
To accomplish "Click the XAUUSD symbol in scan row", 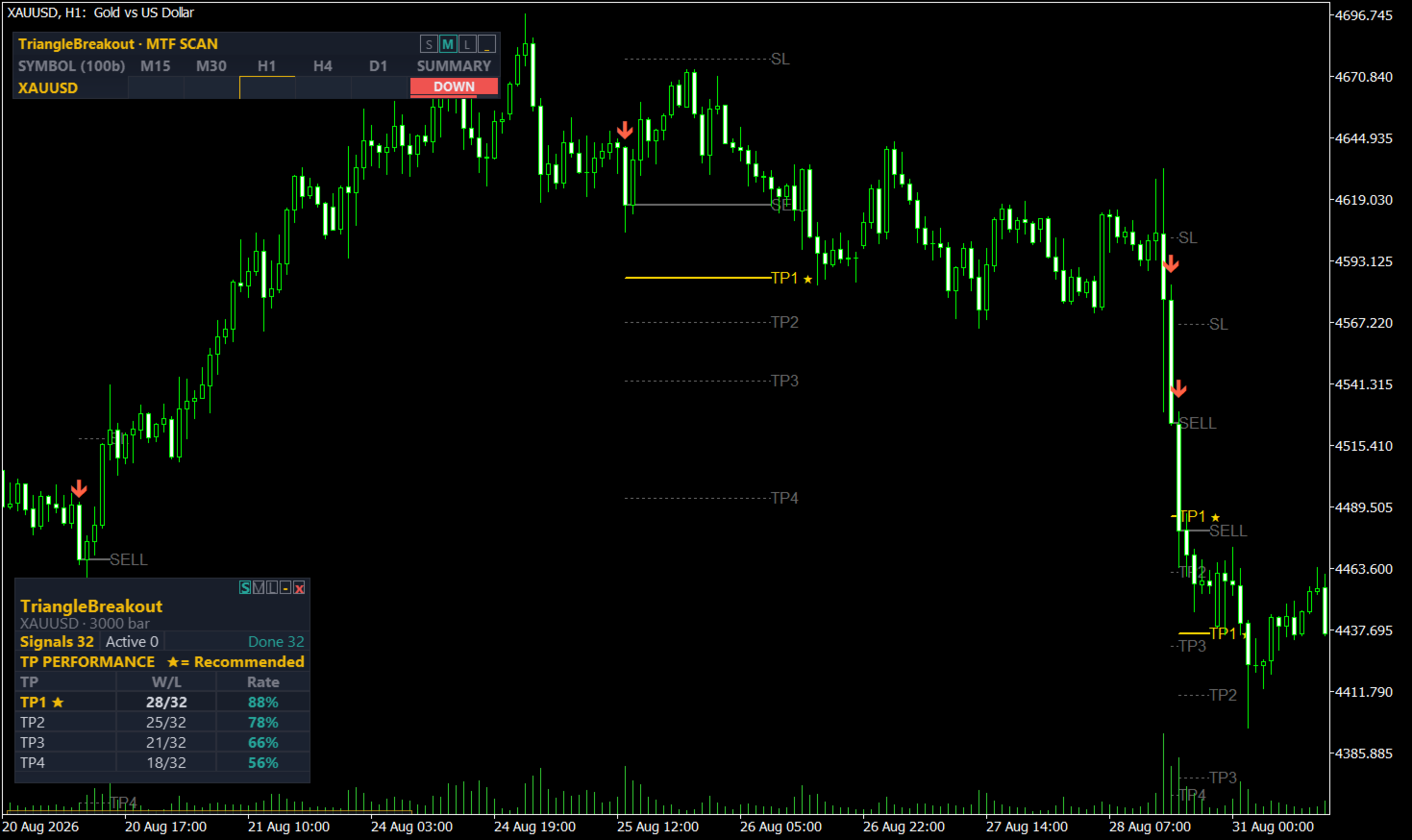I will tap(48, 87).
